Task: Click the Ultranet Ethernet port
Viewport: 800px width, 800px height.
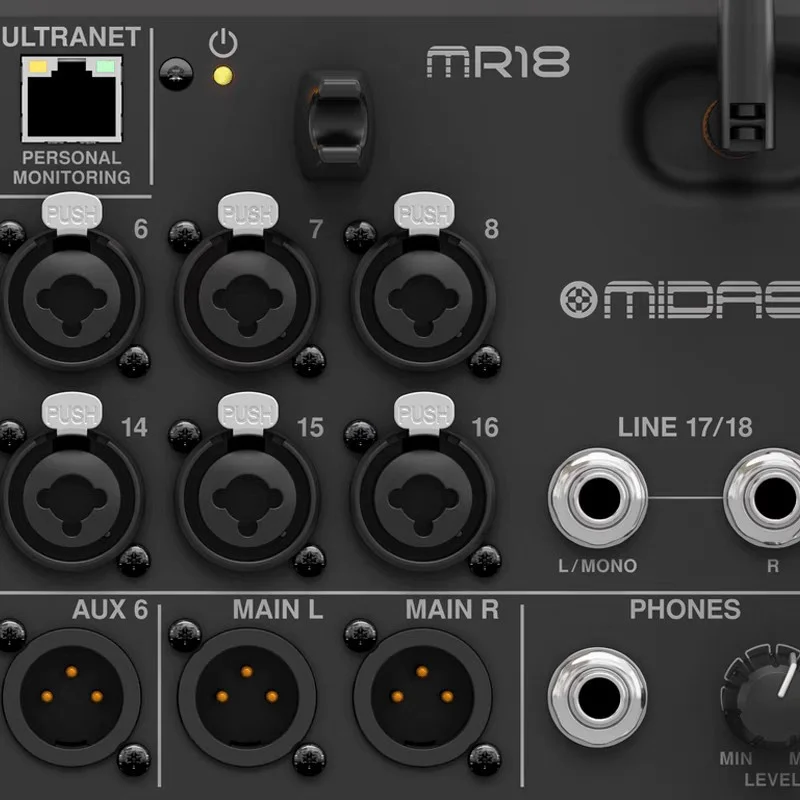Action: pos(71,99)
